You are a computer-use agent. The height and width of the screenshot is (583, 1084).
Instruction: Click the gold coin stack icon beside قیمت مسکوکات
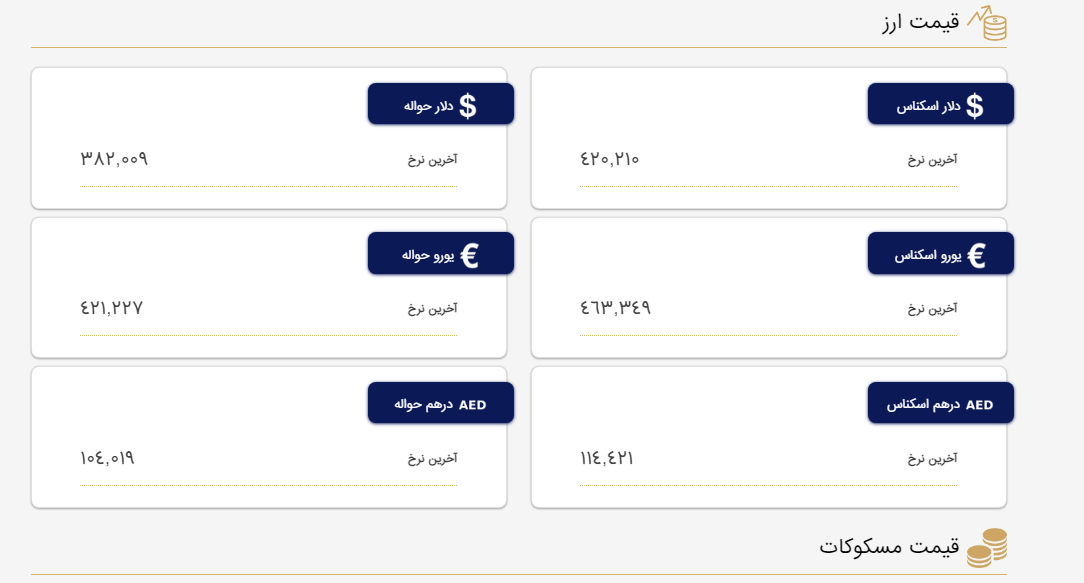pyautogui.click(x=987, y=548)
